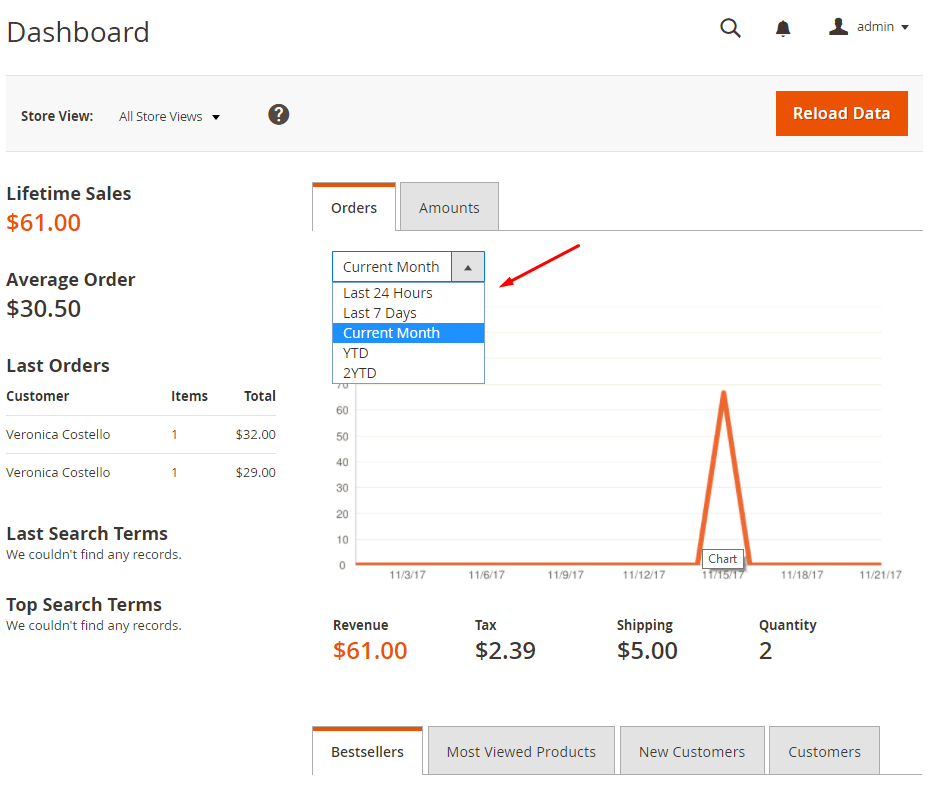Click the 11/21/17 chart axis label

(x=880, y=575)
